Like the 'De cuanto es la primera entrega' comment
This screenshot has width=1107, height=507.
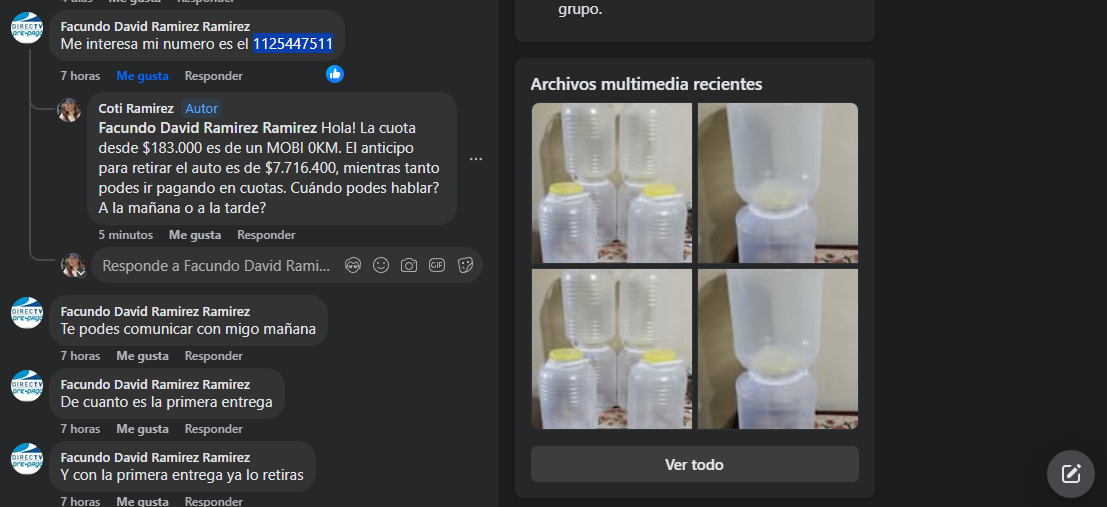click(x=143, y=429)
